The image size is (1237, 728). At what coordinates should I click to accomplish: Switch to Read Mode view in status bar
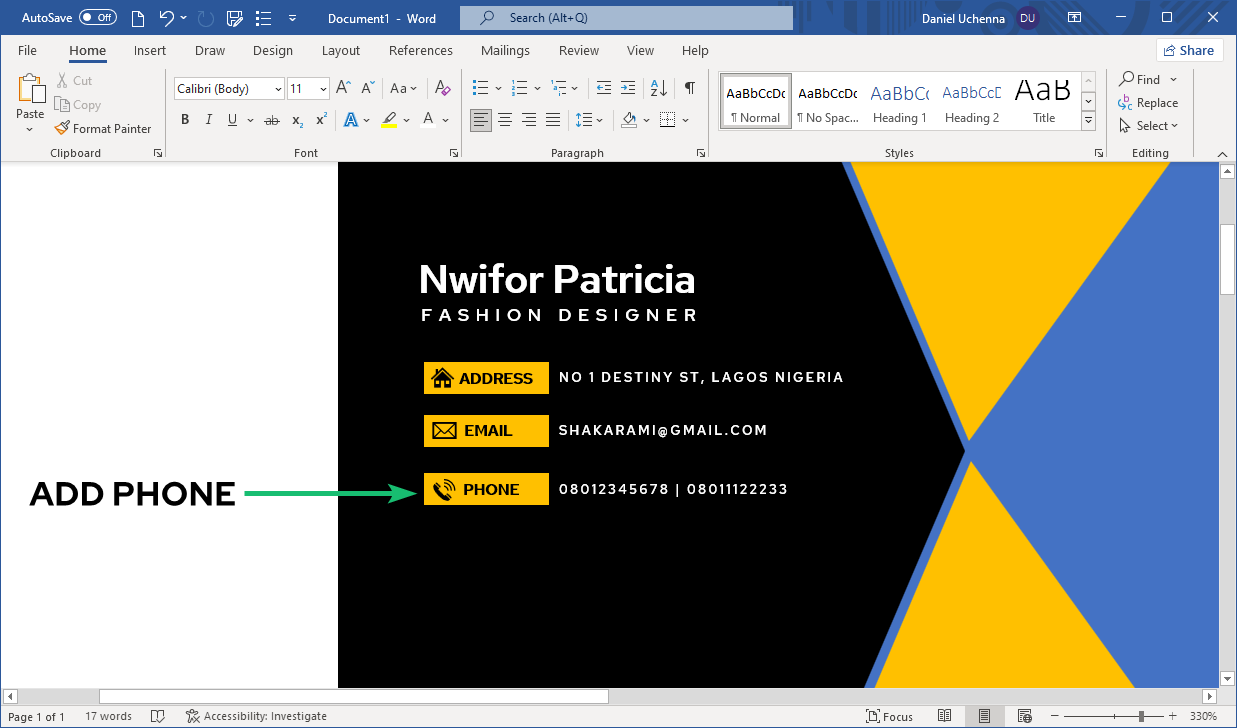click(945, 716)
